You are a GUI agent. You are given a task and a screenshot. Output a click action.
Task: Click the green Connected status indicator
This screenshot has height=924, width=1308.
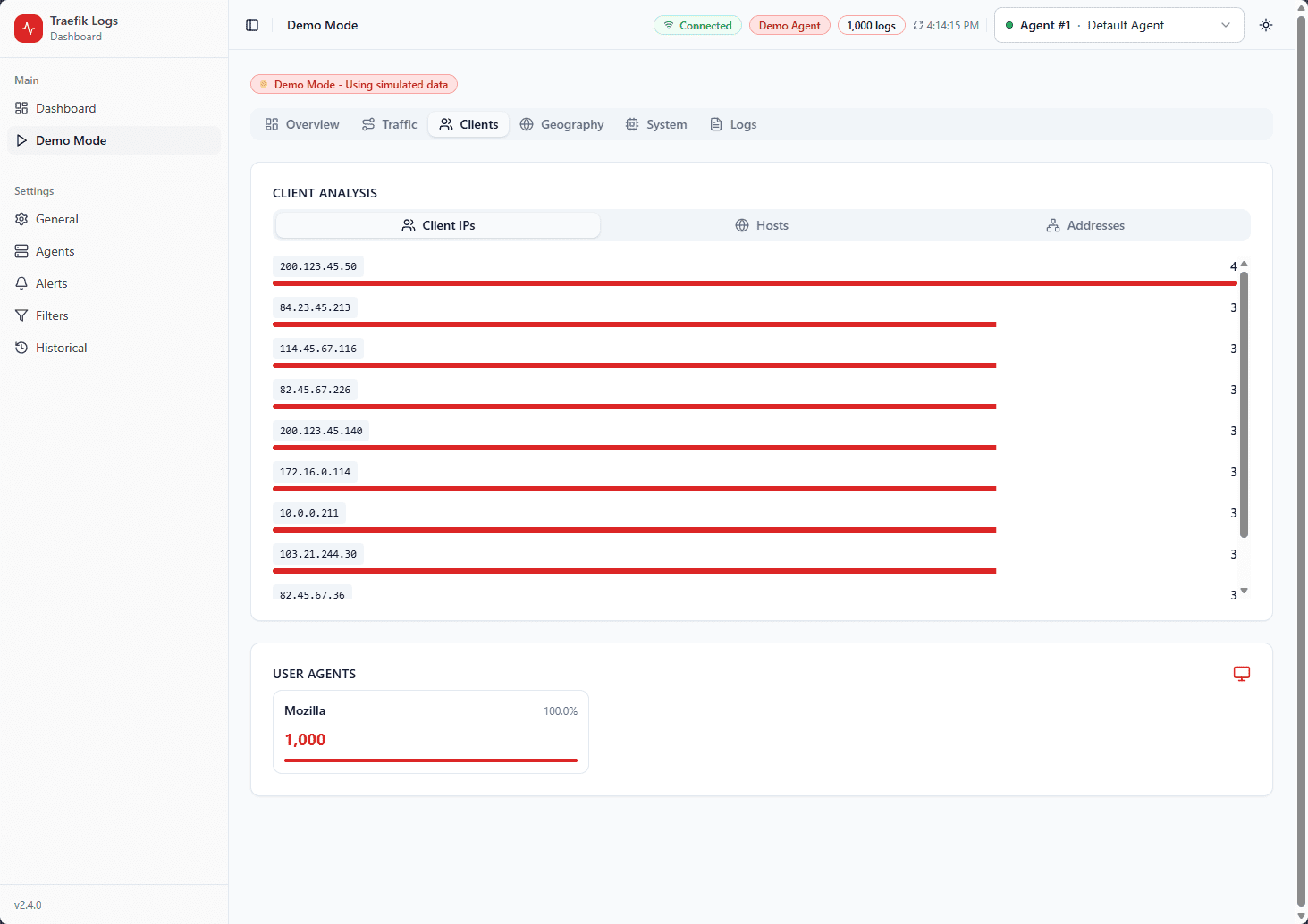[x=697, y=25]
